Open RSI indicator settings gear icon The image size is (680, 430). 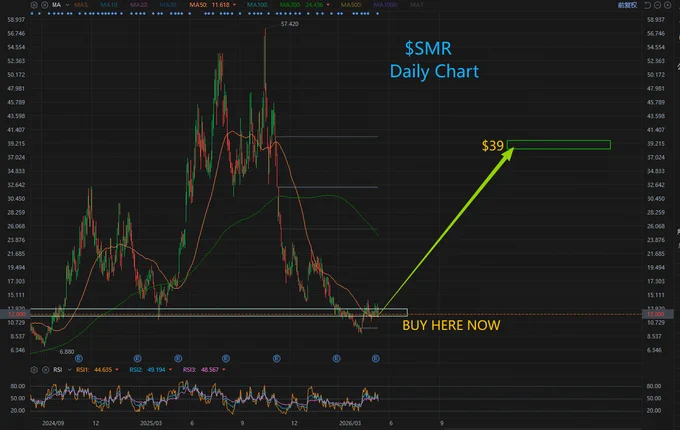(34, 370)
